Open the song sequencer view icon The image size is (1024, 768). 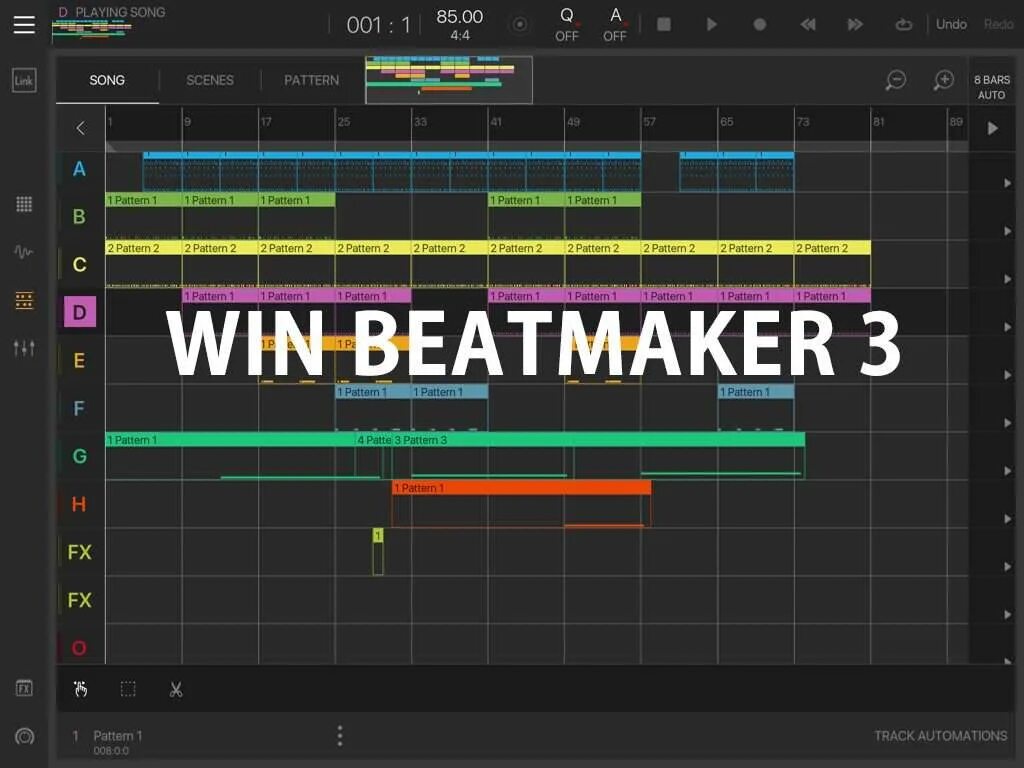(24, 300)
